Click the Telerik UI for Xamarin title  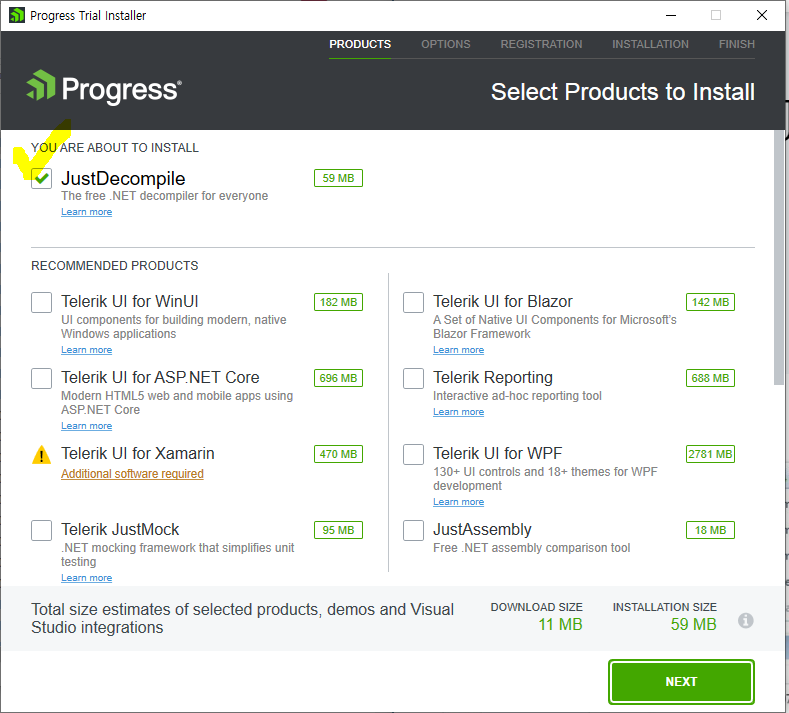(x=138, y=453)
